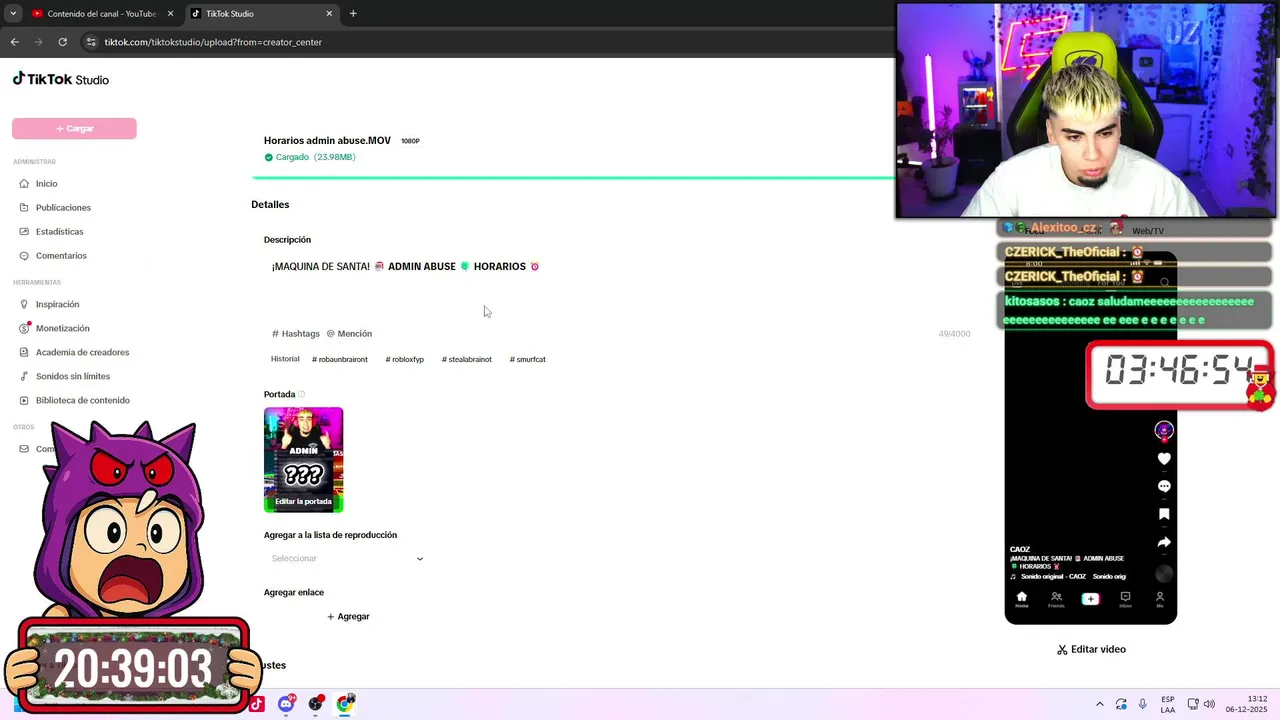Click Agregar under Agregar enlace

[x=348, y=617]
